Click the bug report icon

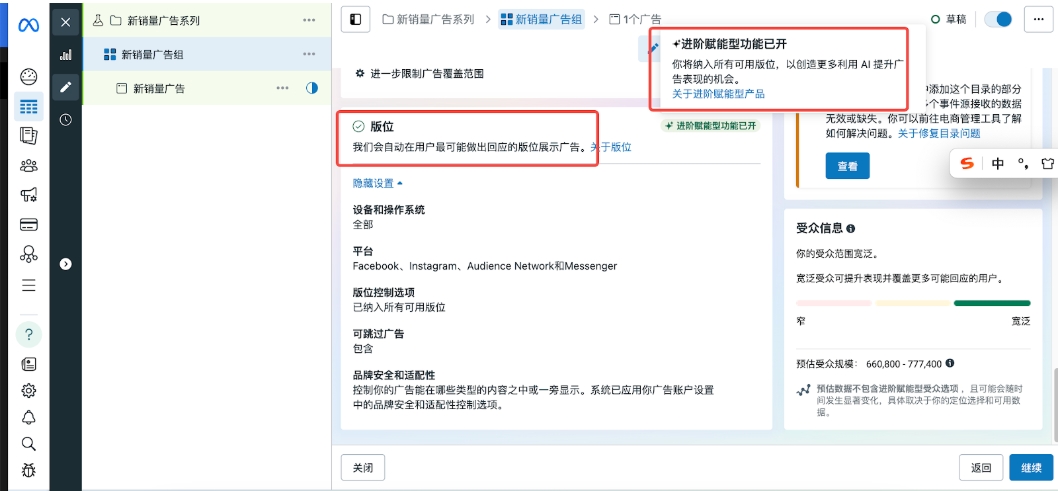[x=28, y=470]
